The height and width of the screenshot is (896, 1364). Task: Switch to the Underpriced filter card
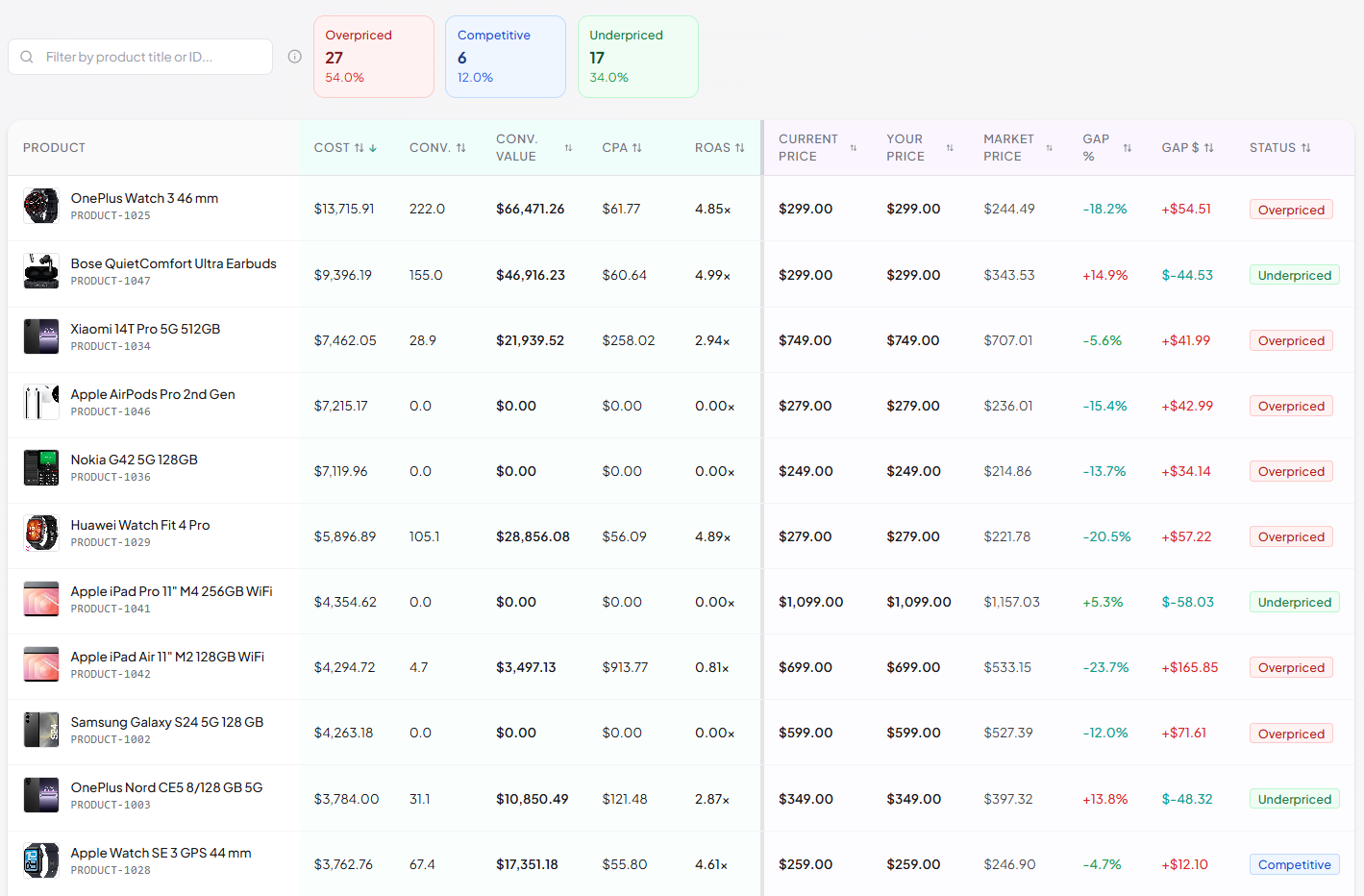coord(638,56)
